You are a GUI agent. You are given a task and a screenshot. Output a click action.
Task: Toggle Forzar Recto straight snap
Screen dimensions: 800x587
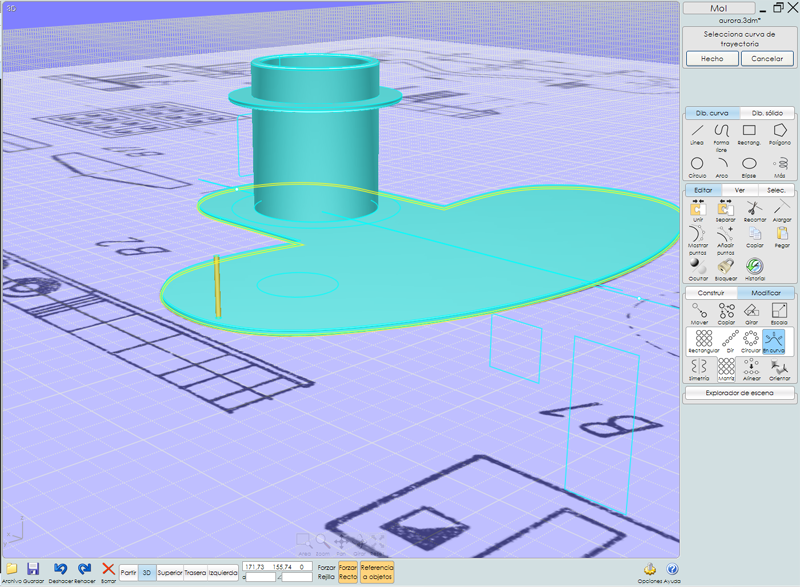pyautogui.click(x=348, y=572)
